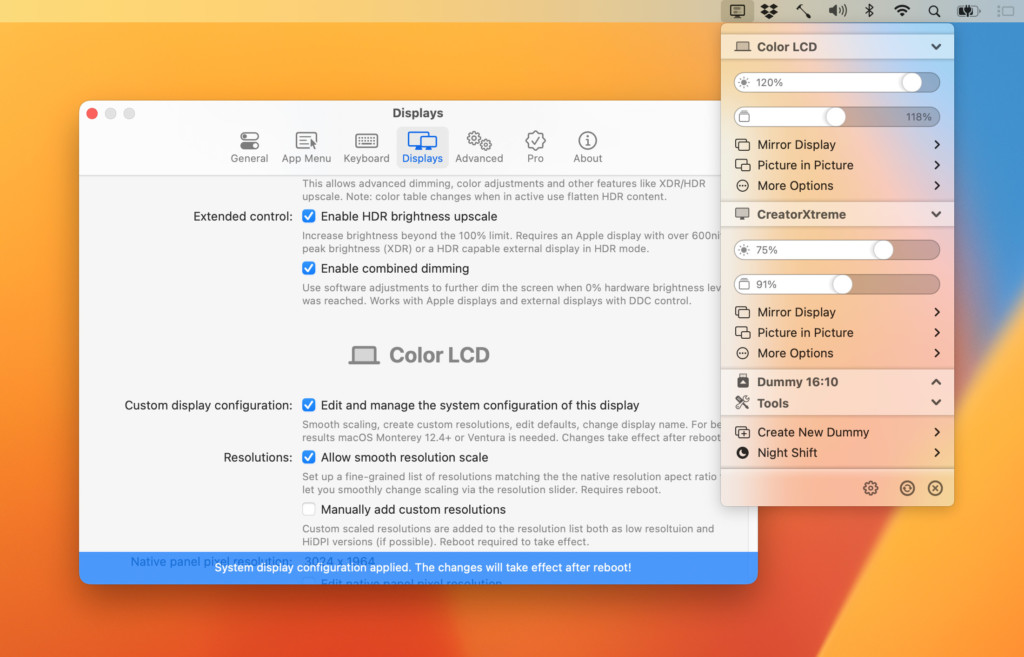Screen dimensions: 1024x657
Task: Open Create New Dummy submenu
Action: [x=837, y=432]
